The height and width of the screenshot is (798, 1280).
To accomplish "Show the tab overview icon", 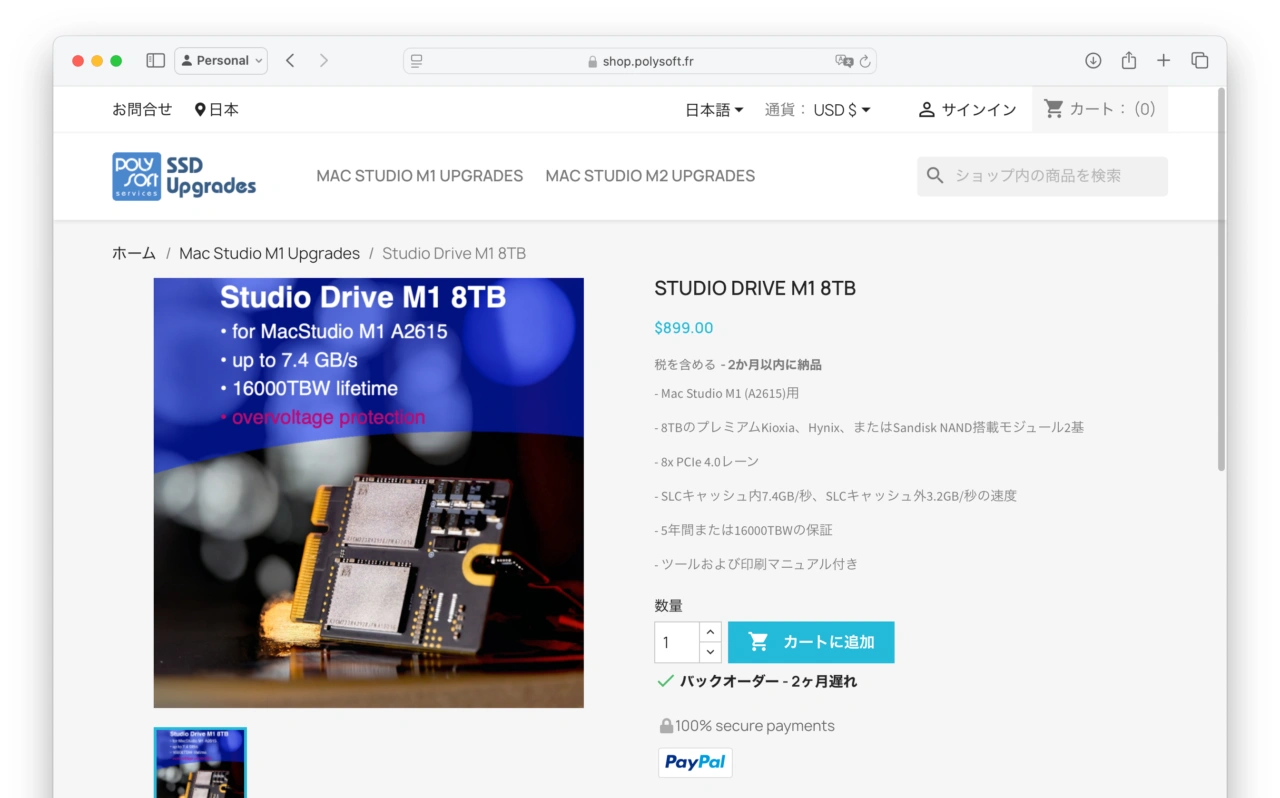I will [1199, 61].
